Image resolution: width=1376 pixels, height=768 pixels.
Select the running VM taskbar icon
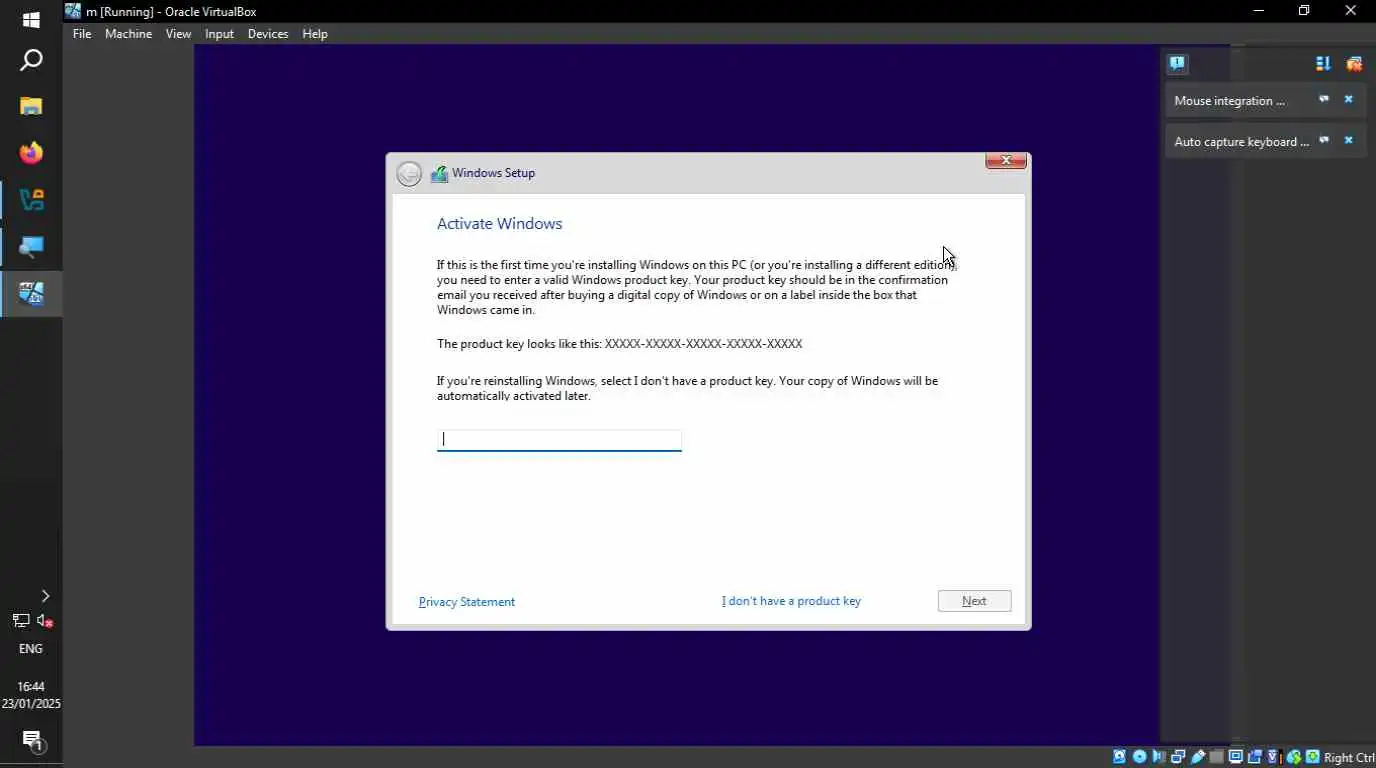tap(31, 294)
